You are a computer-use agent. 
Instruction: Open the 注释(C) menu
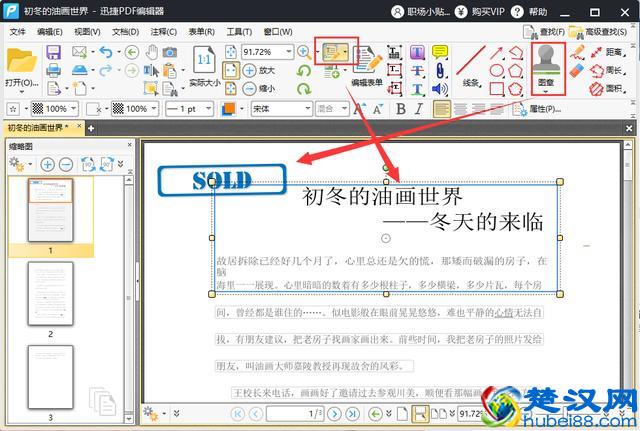click(164, 32)
